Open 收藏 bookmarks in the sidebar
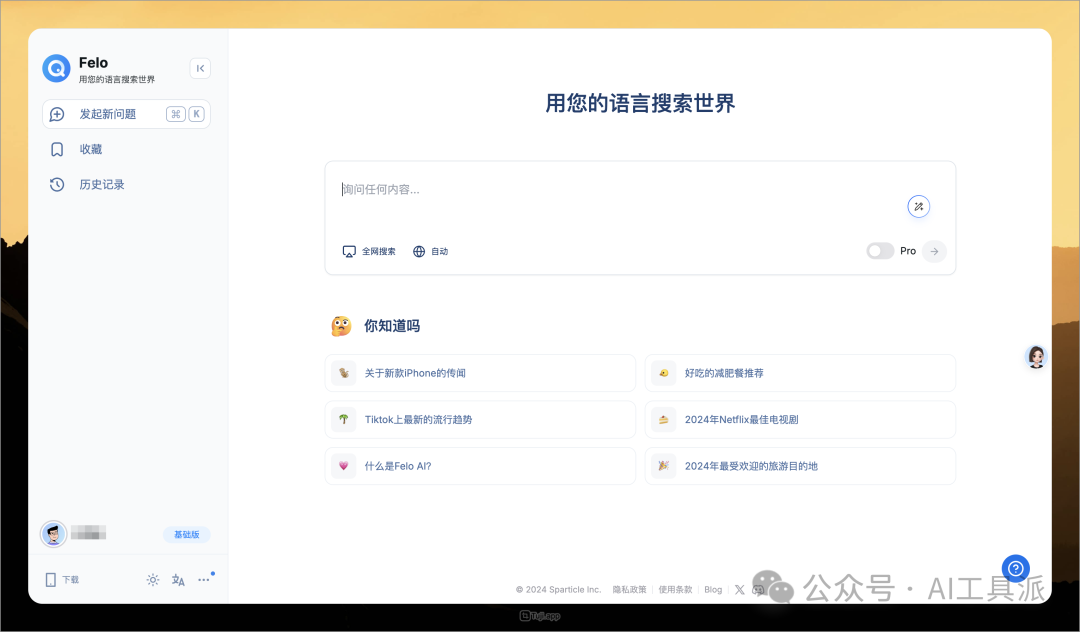 pyautogui.click(x=90, y=149)
